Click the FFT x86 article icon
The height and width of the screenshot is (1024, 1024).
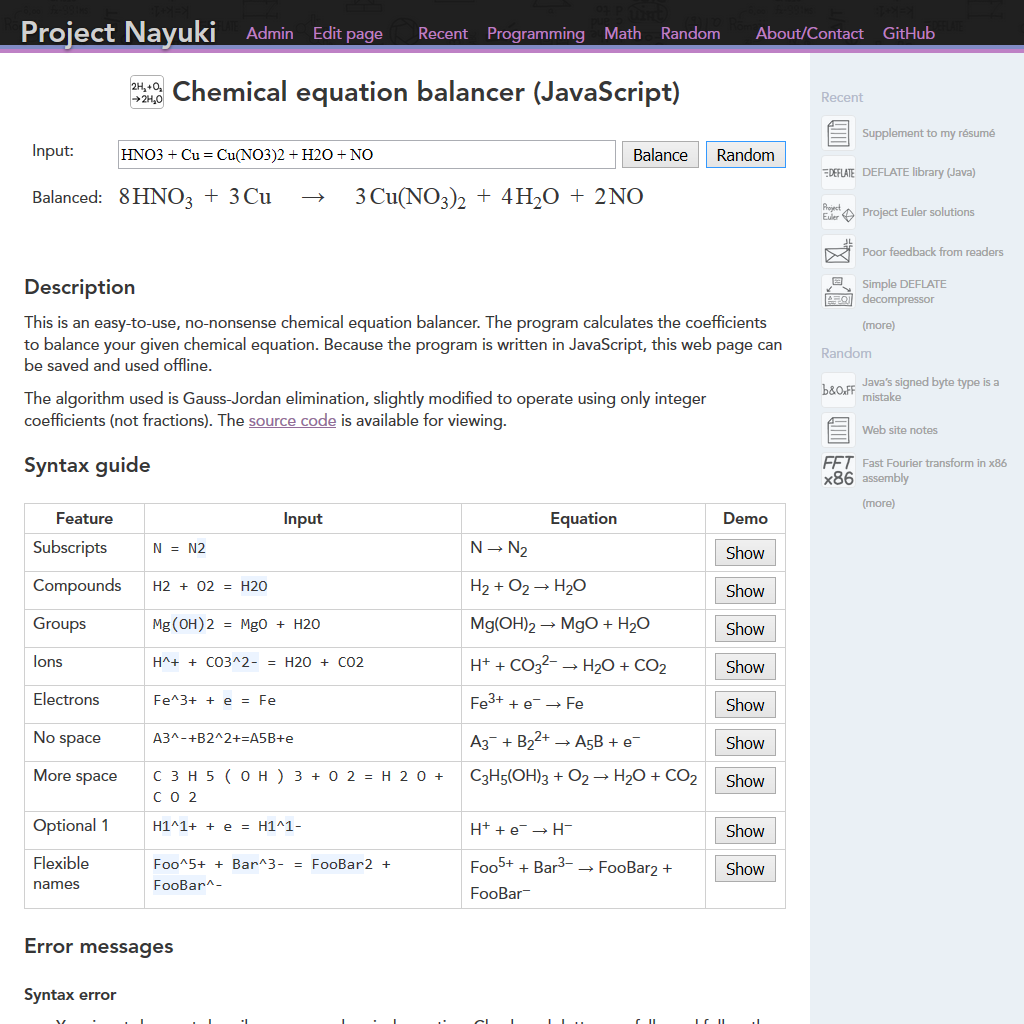click(x=838, y=470)
